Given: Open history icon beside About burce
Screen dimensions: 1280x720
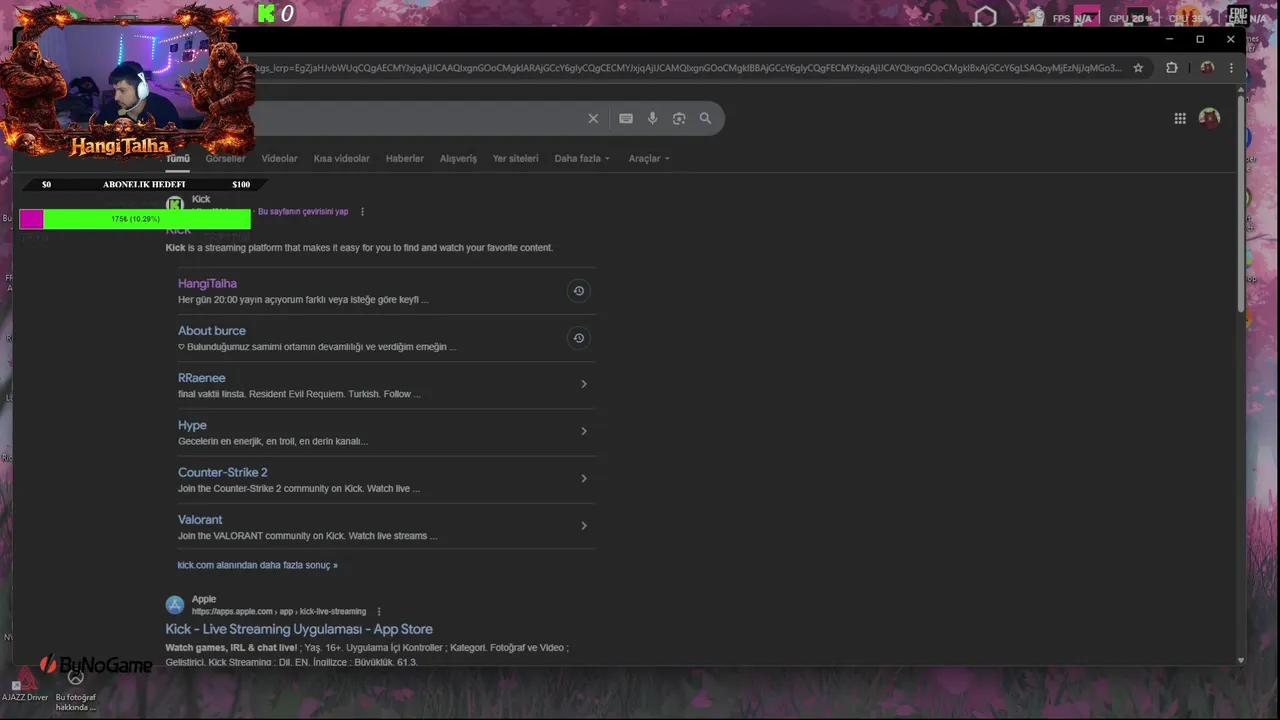Looking at the screenshot, I should [578, 338].
